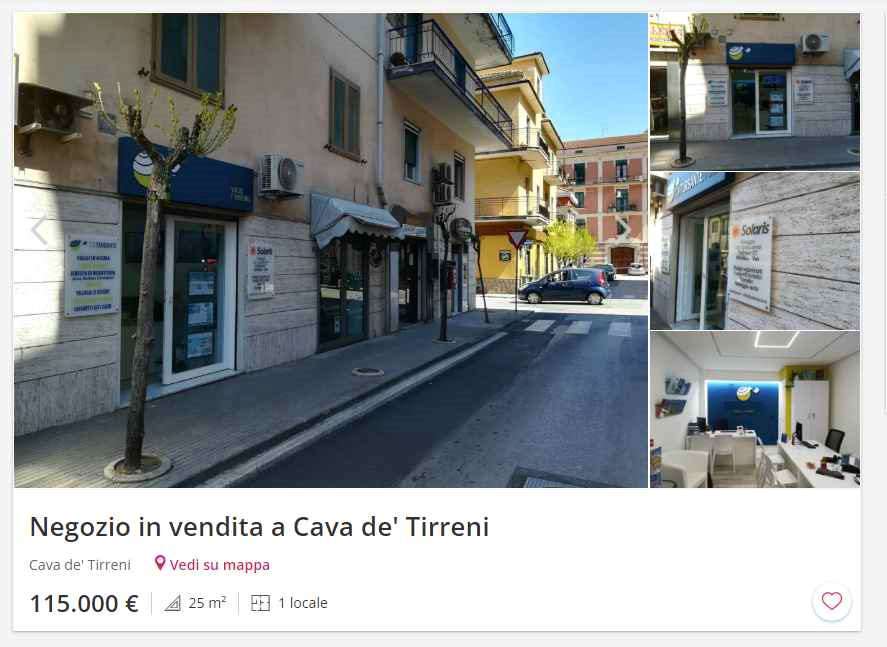Click the 25 m² area value

pyautogui.click(x=208, y=603)
